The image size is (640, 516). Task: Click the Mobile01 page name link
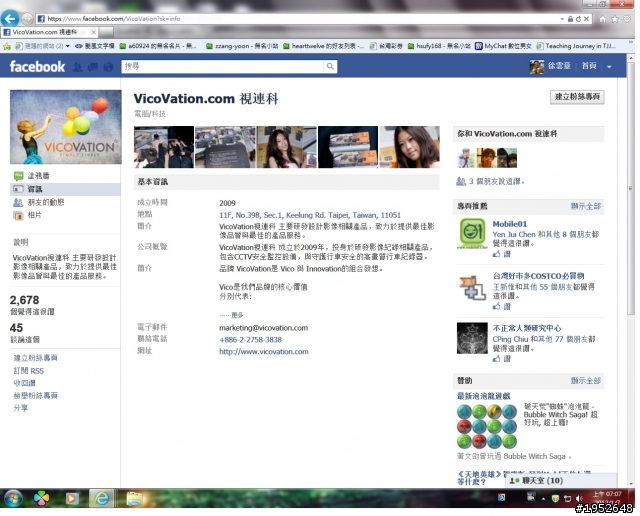click(x=509, y=224)
